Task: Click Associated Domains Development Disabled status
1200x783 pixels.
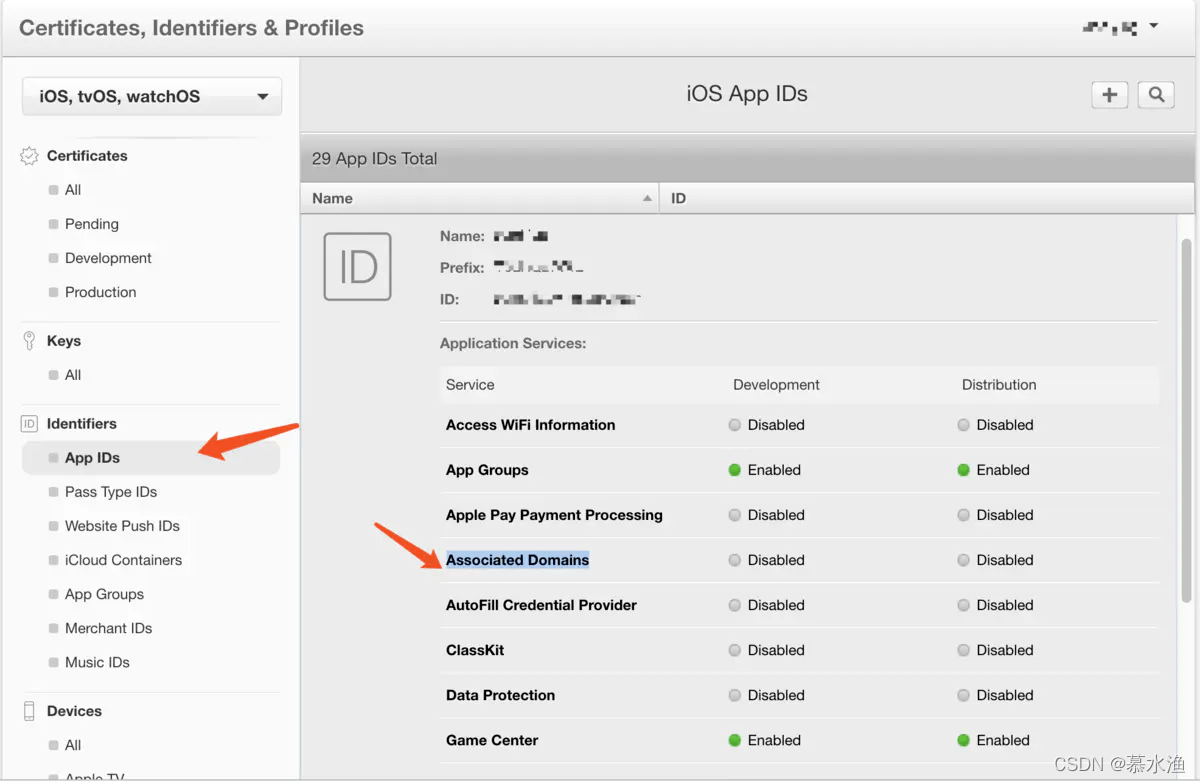Action: click(x=766, y=560)
